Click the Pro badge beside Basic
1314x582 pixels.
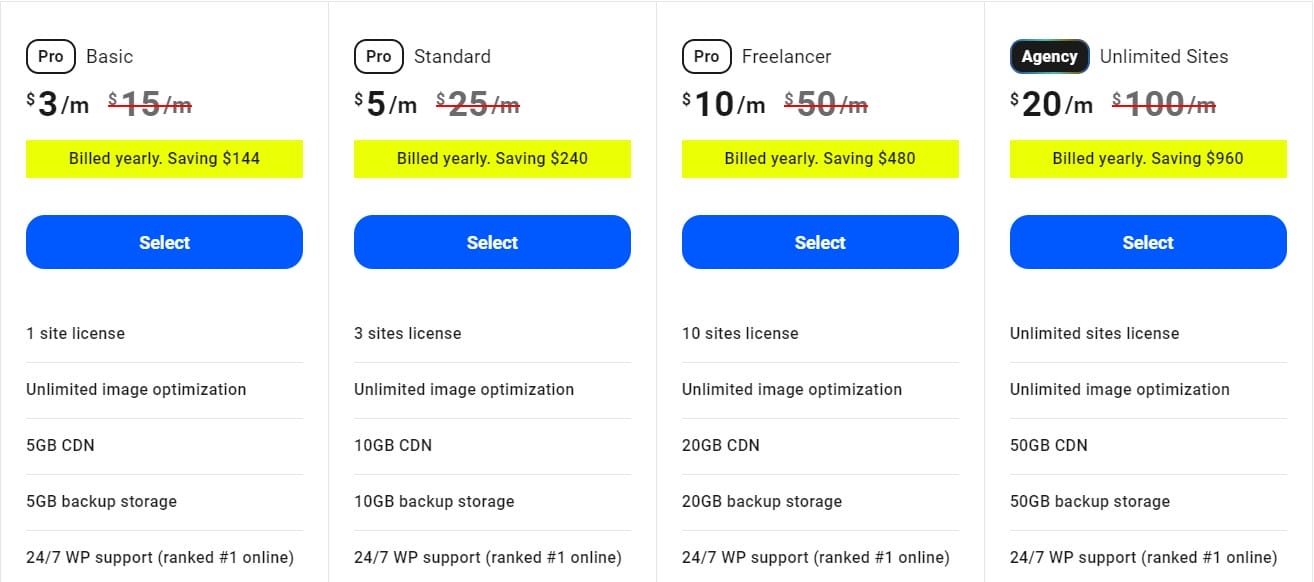pyautogui.click(x=51, y=57)
